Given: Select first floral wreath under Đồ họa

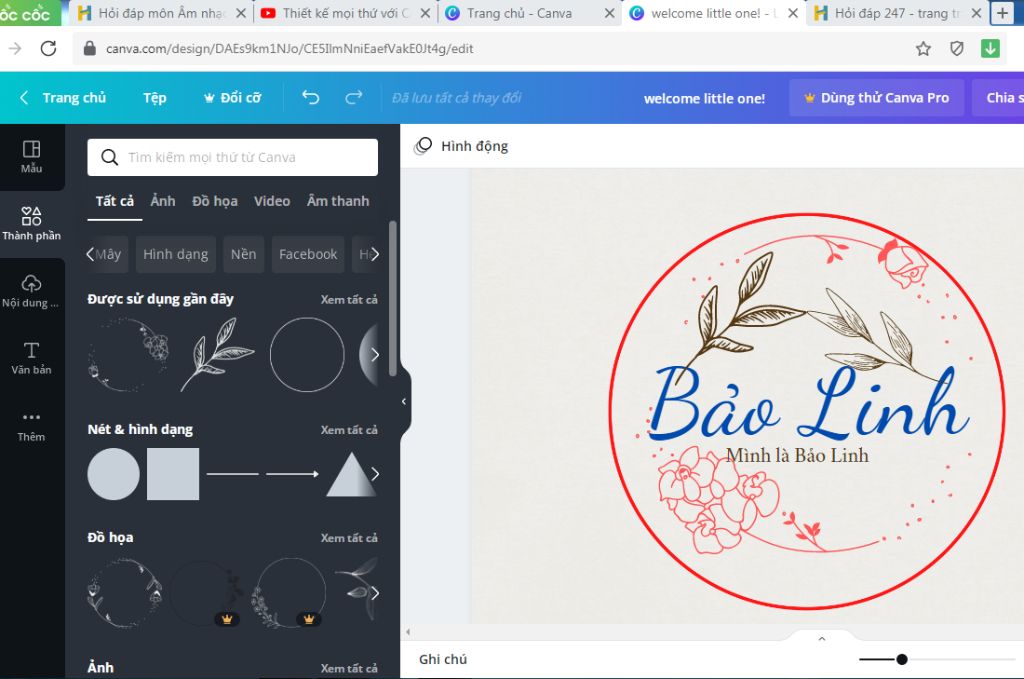Looking at the screenshot, I should coord(124,593).
